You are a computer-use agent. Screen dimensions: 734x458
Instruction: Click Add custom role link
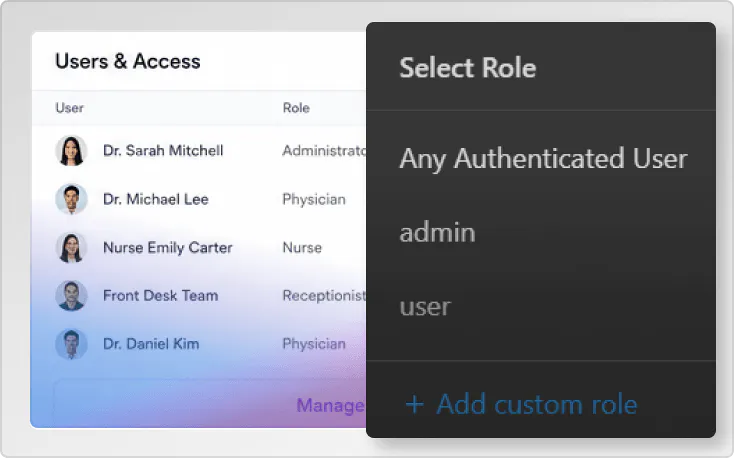click(x=536, y=404)
